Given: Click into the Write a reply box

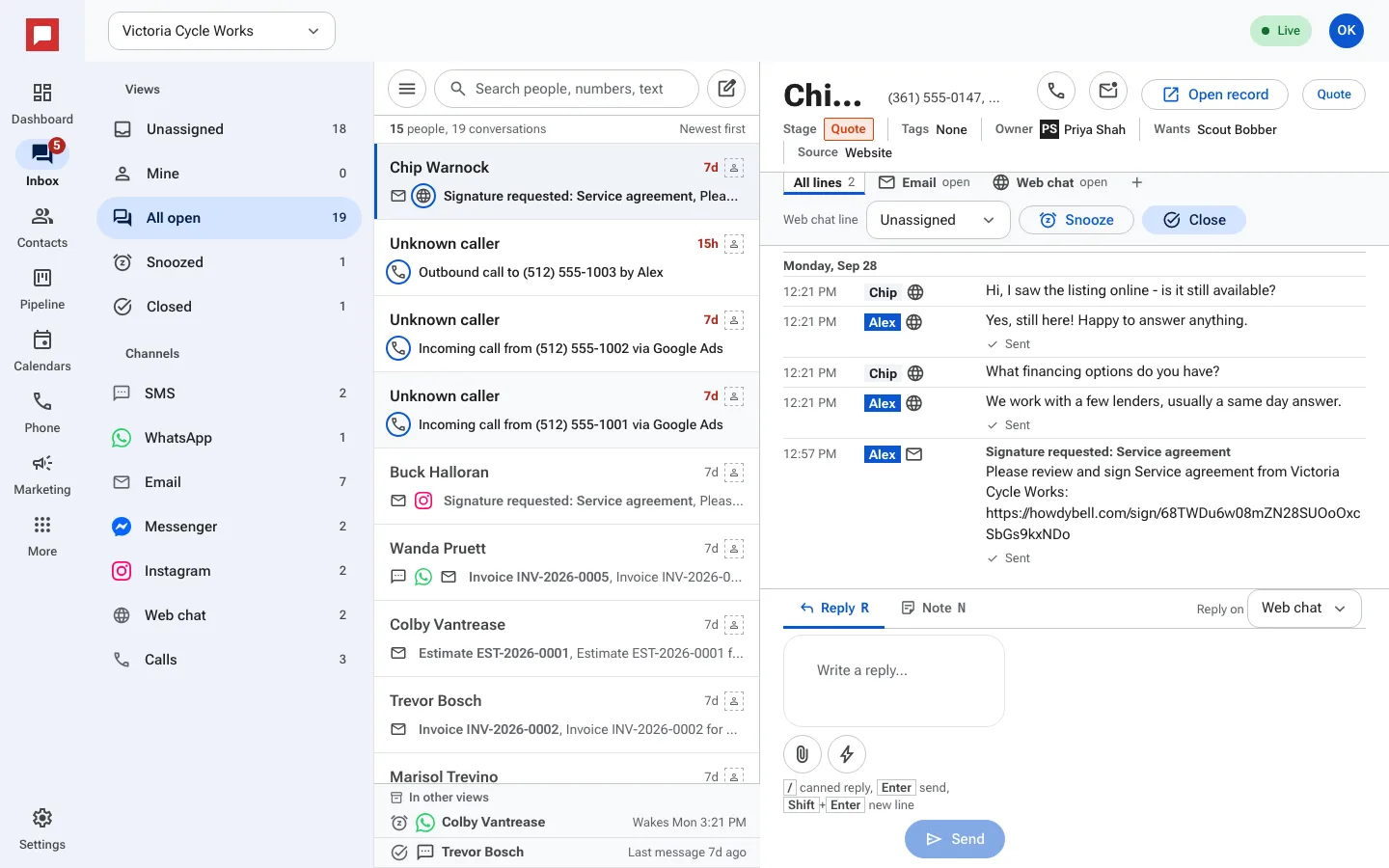Looking at the screenshot, I should 894,681.
